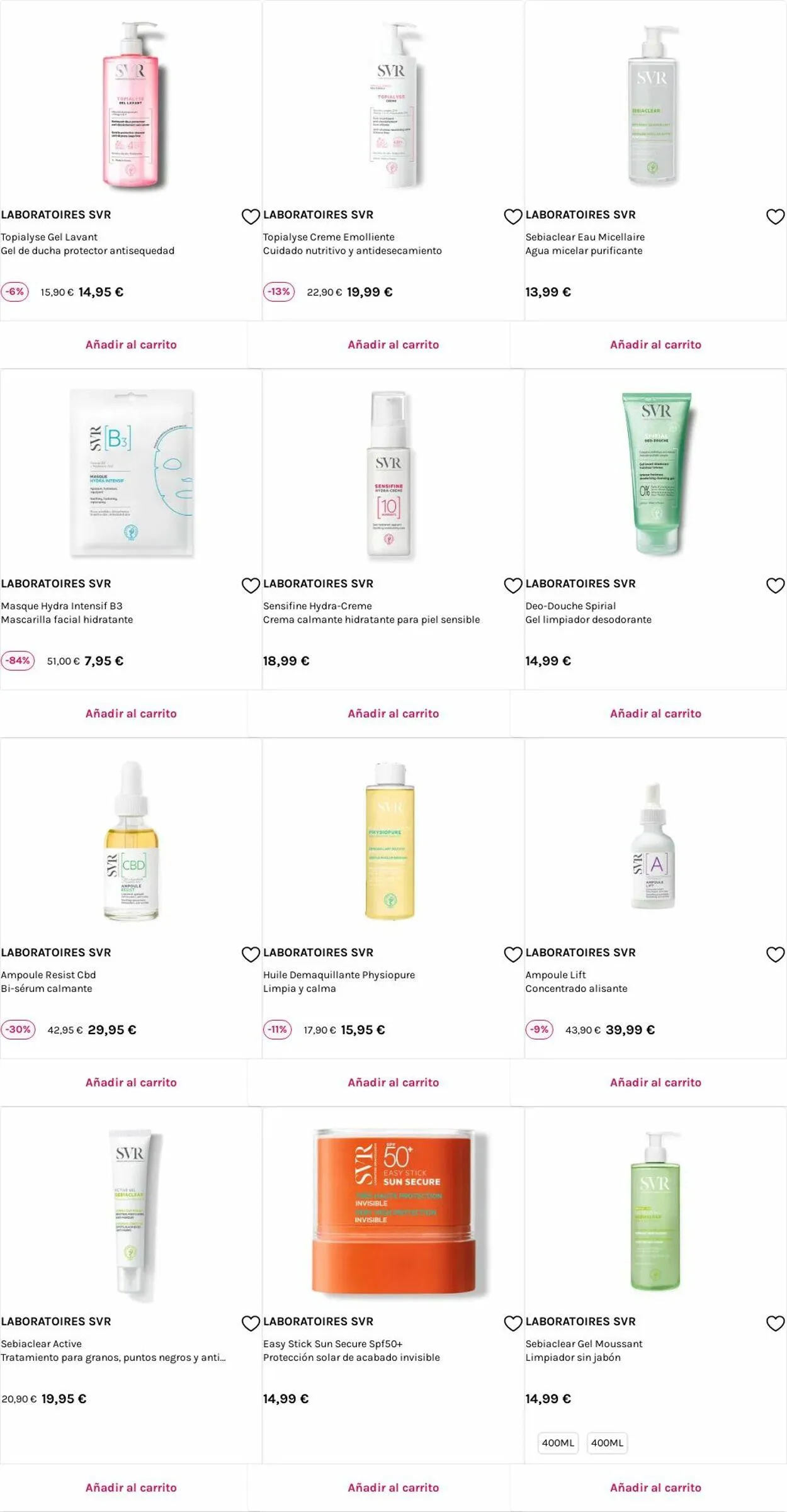Favorite the Easy Stick Sun Secure Spf50+
Viewport: 787px width, 1512px height.
coord(513,1323)
